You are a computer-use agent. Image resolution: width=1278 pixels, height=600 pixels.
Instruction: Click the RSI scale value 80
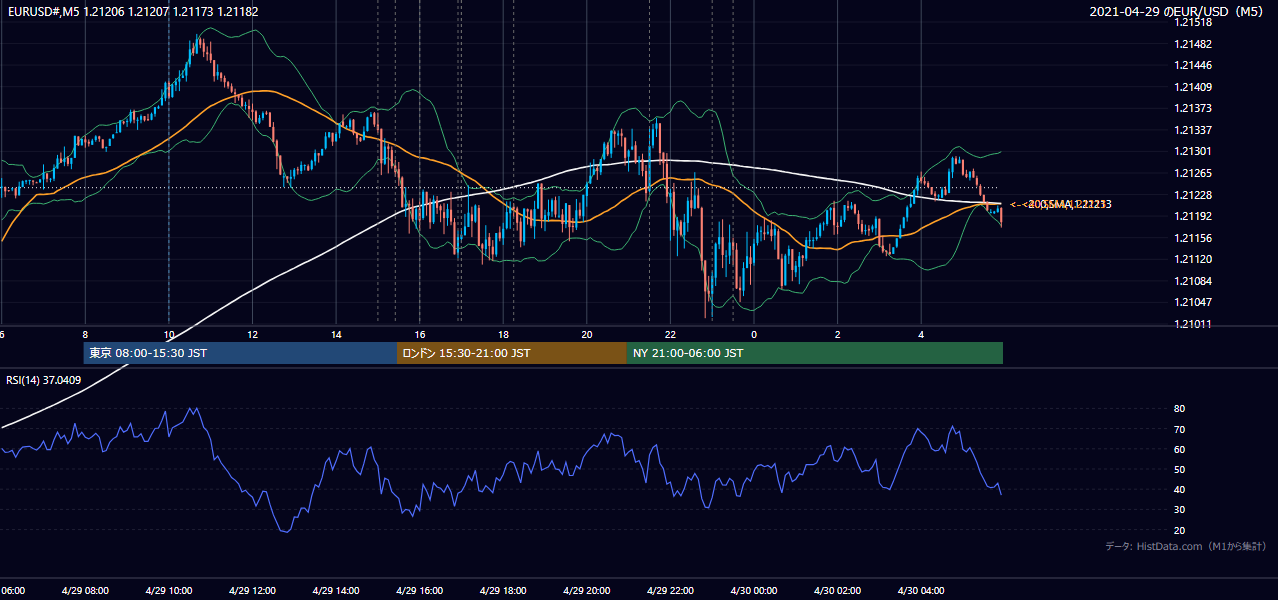point(1180,409)
